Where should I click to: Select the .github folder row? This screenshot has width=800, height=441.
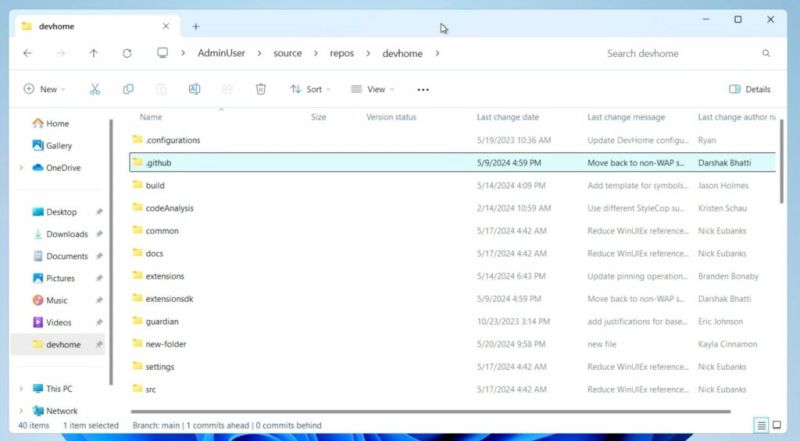pos(453,162)
